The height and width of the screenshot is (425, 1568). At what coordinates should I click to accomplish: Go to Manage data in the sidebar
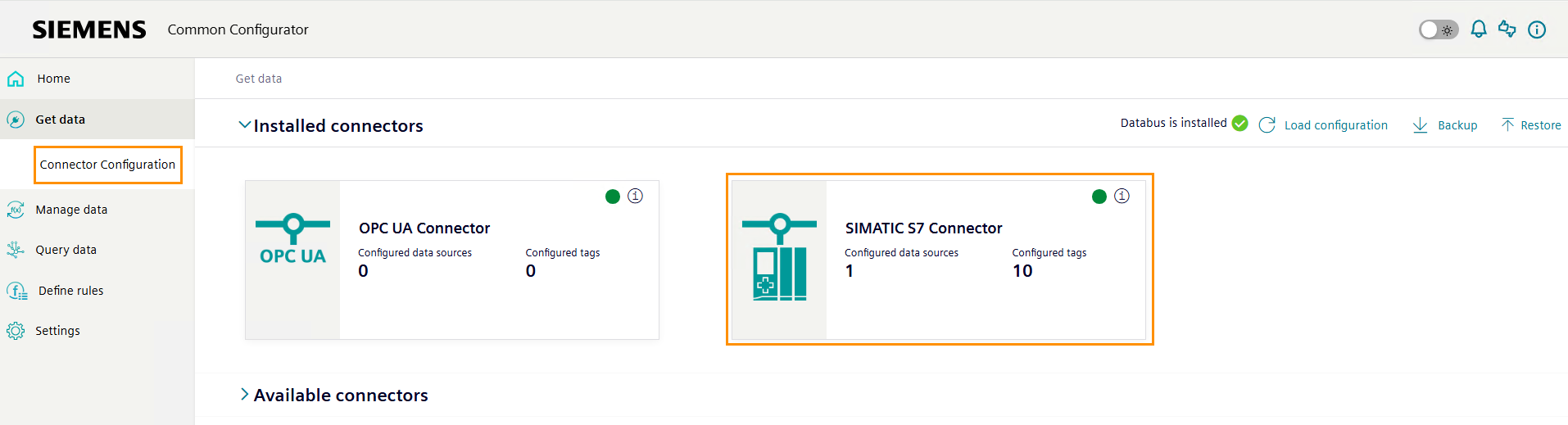pos(71,210)
